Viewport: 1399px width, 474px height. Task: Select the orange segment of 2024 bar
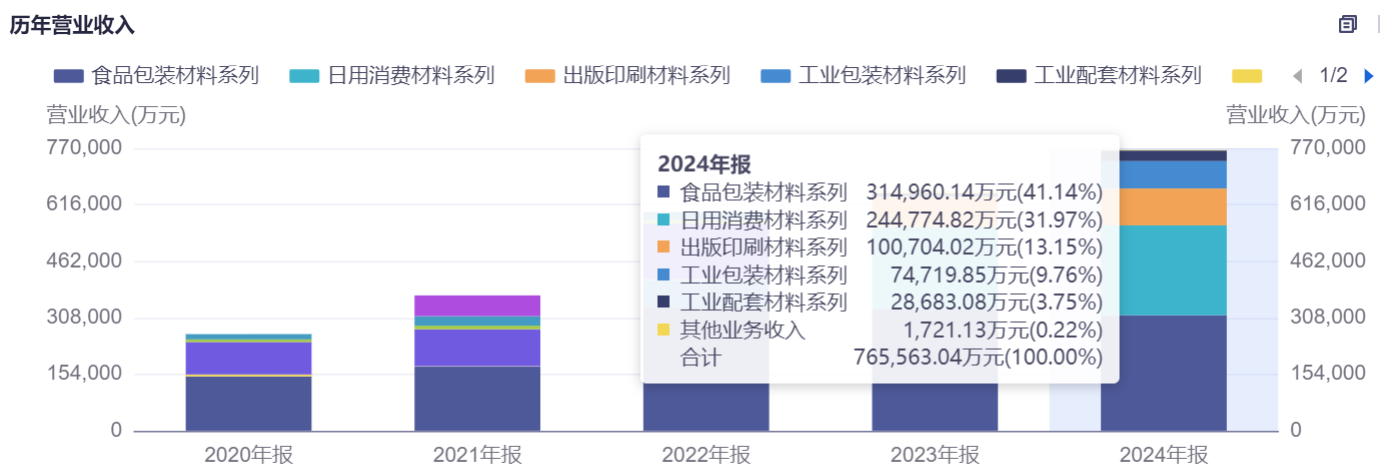(x=1163, y=207)
